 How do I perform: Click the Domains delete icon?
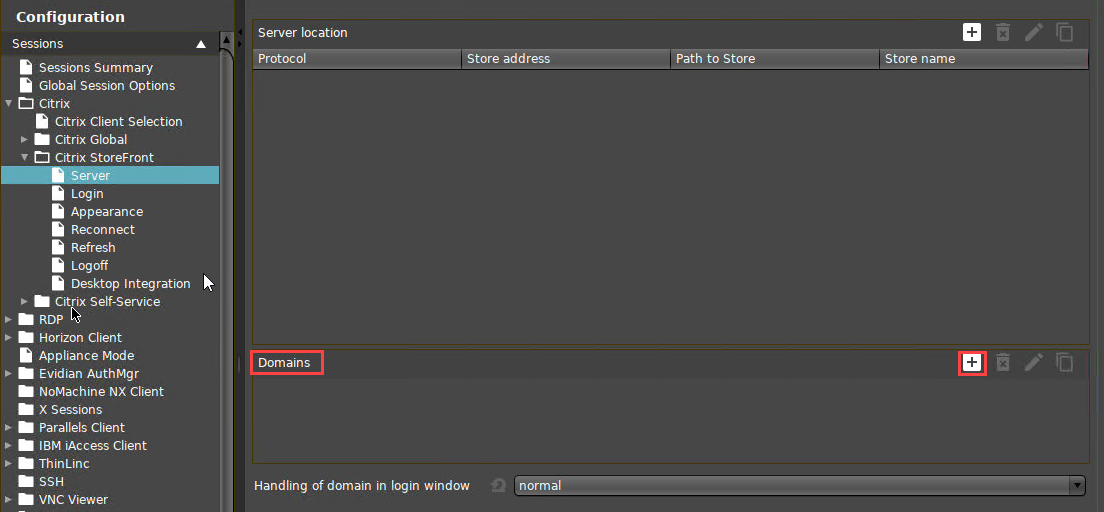pyautogui.click(x=1003, y=362)
